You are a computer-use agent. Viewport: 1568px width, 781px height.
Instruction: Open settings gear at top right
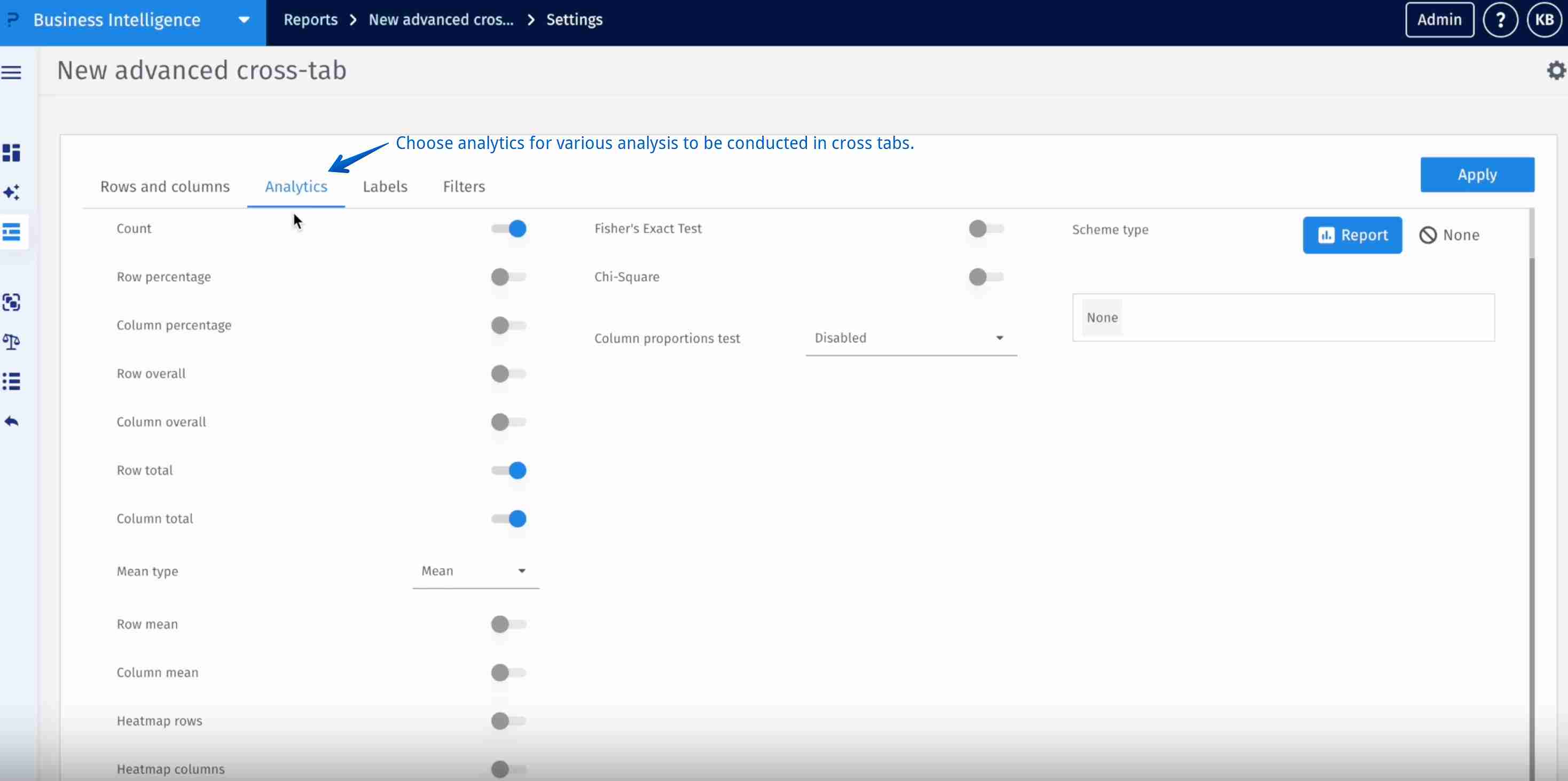(1556, 71)
